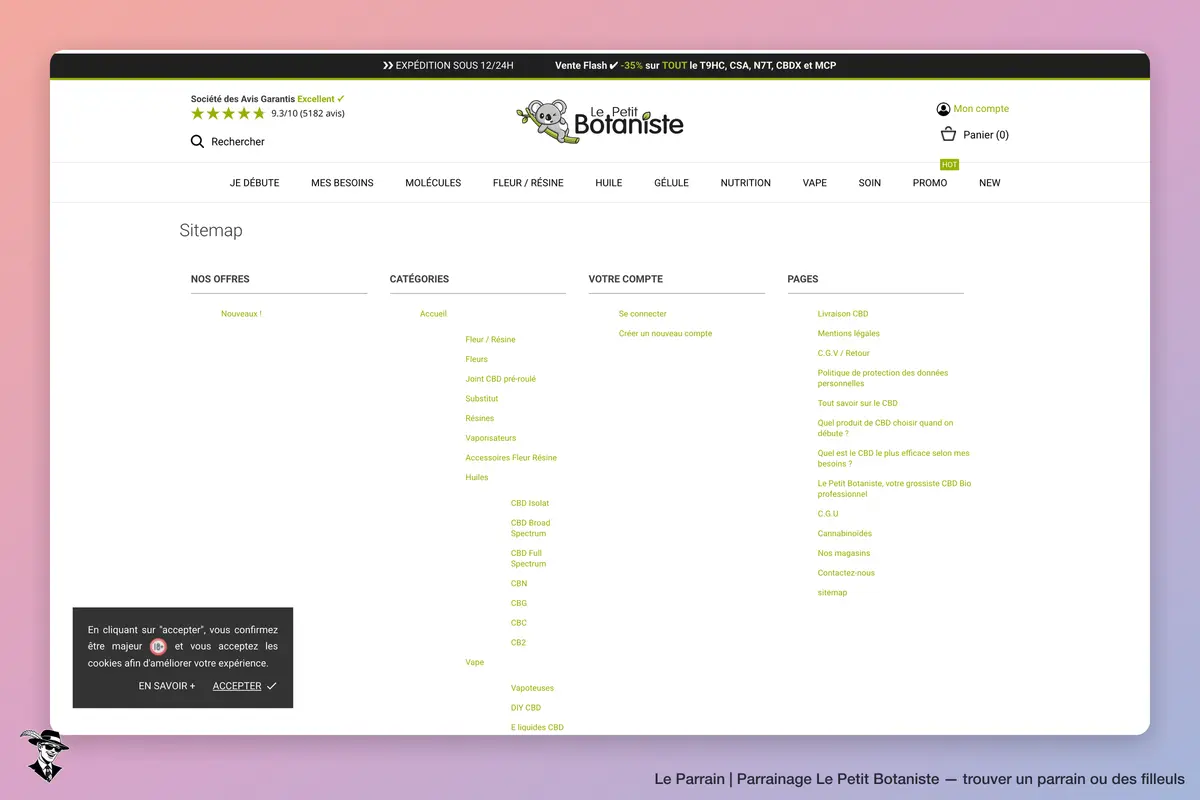
Task: Open the Mon compte user icon
Action: tap(943, 109)
